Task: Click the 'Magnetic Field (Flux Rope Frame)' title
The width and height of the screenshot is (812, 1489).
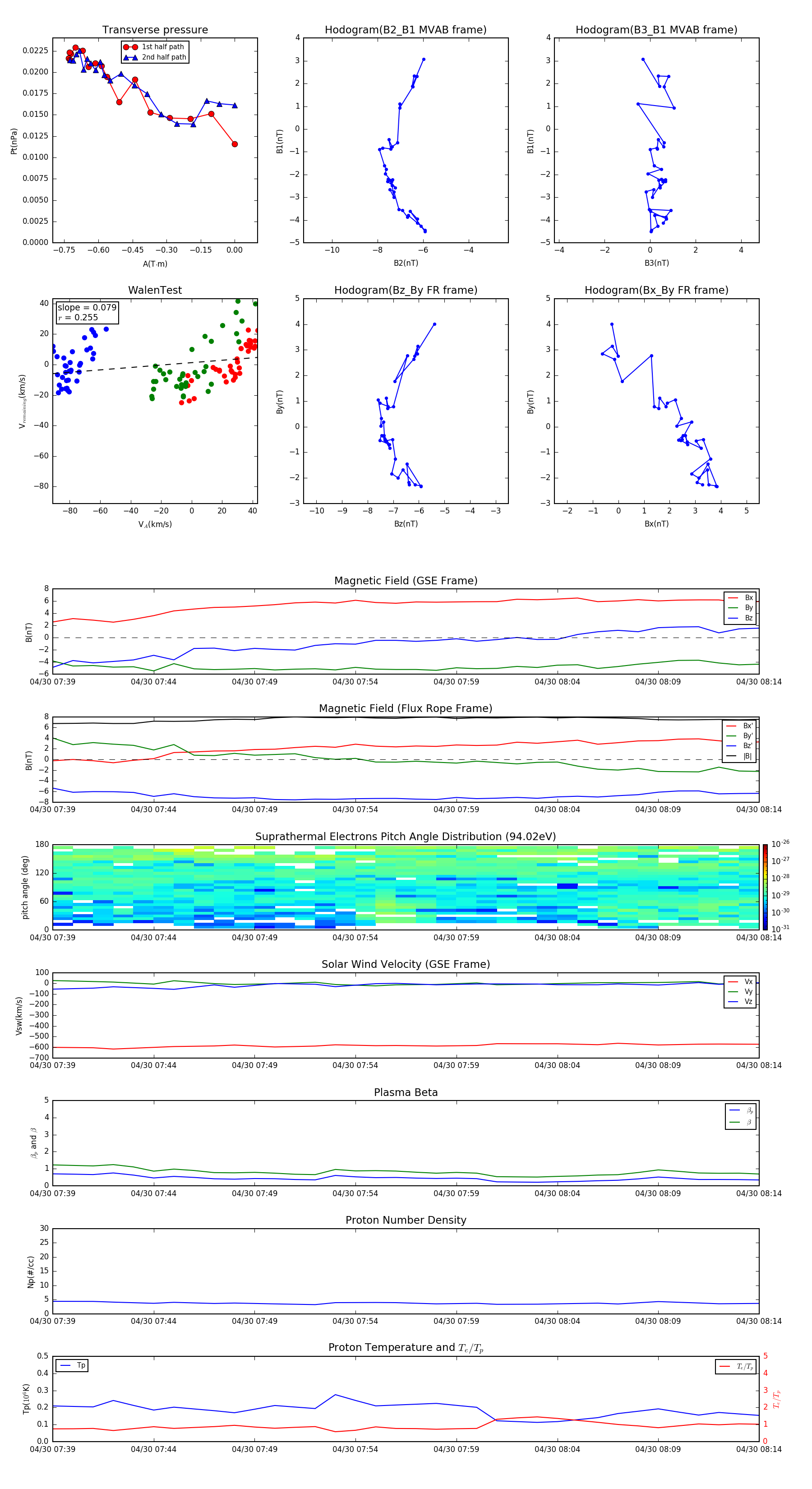Action: click(406, 709)
